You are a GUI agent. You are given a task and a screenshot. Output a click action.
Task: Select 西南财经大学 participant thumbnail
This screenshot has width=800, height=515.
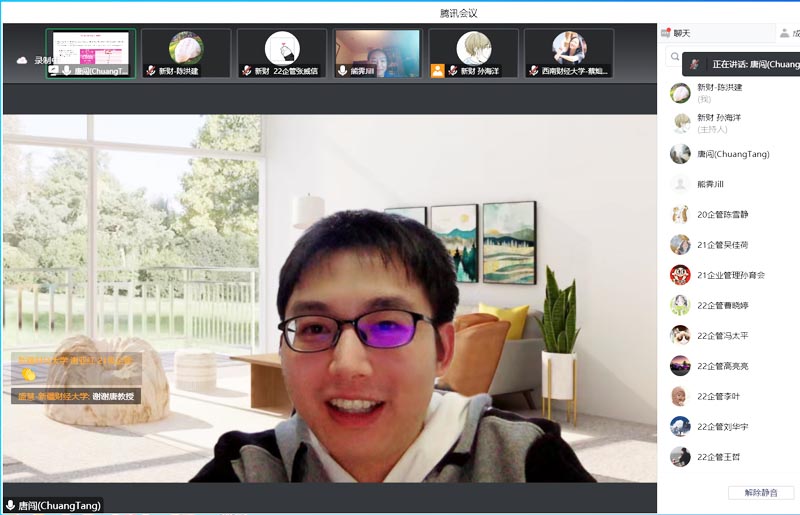click(x=568, y=52)
